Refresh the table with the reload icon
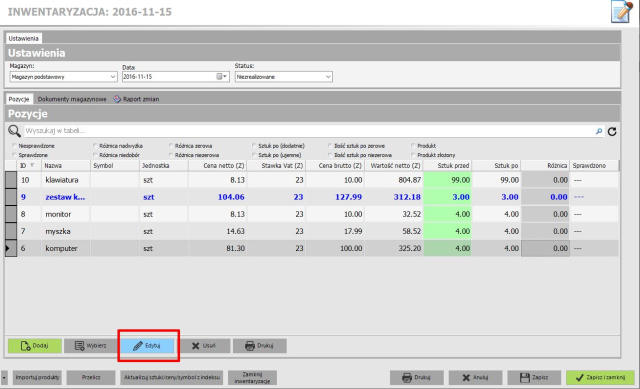The width and height of the screenshot is (640, 389). click(x=612, y=131)
